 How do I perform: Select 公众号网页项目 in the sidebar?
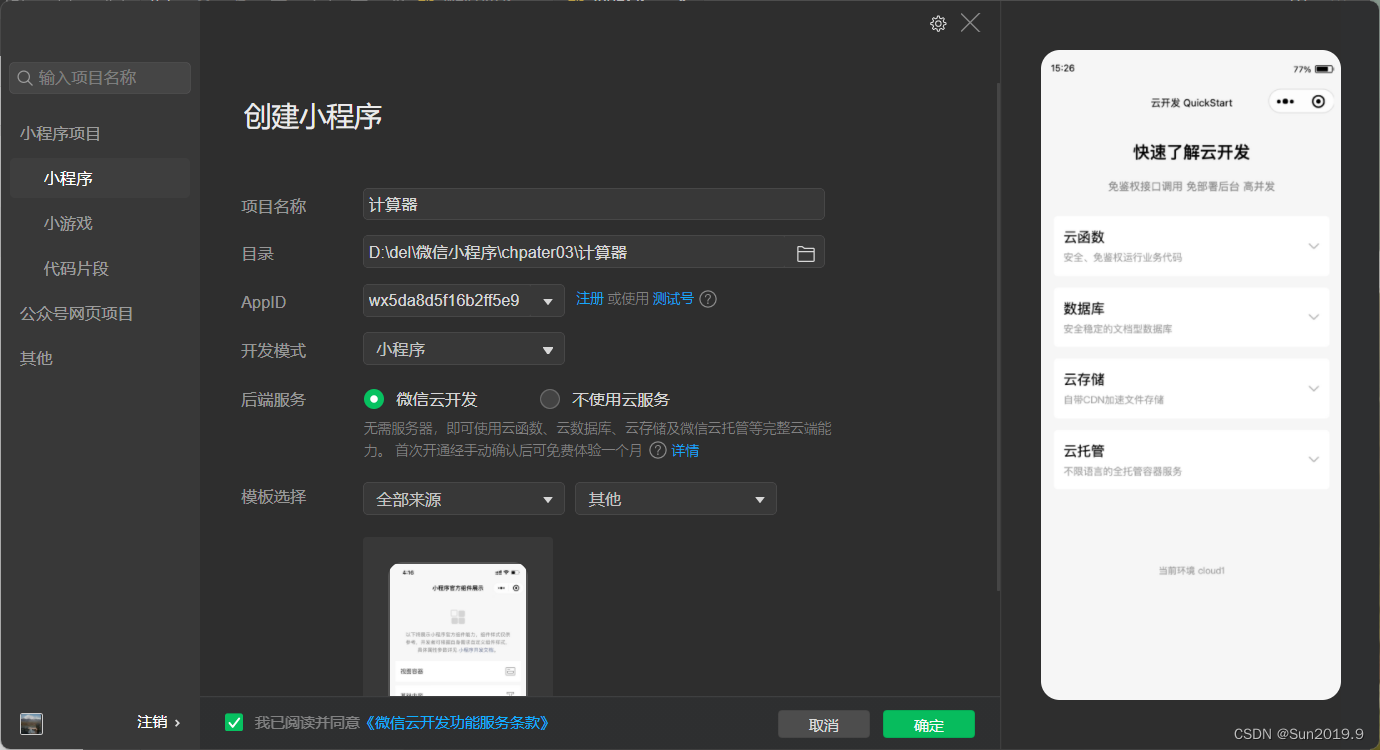77,313
